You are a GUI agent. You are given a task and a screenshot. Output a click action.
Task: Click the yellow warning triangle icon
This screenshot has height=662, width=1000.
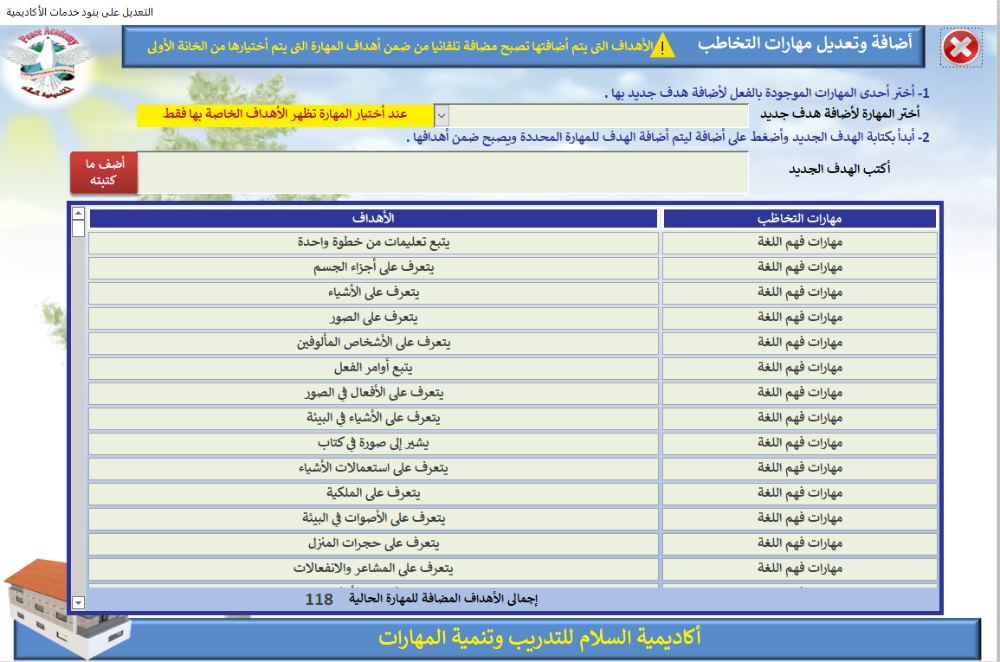tap(663, 46)
